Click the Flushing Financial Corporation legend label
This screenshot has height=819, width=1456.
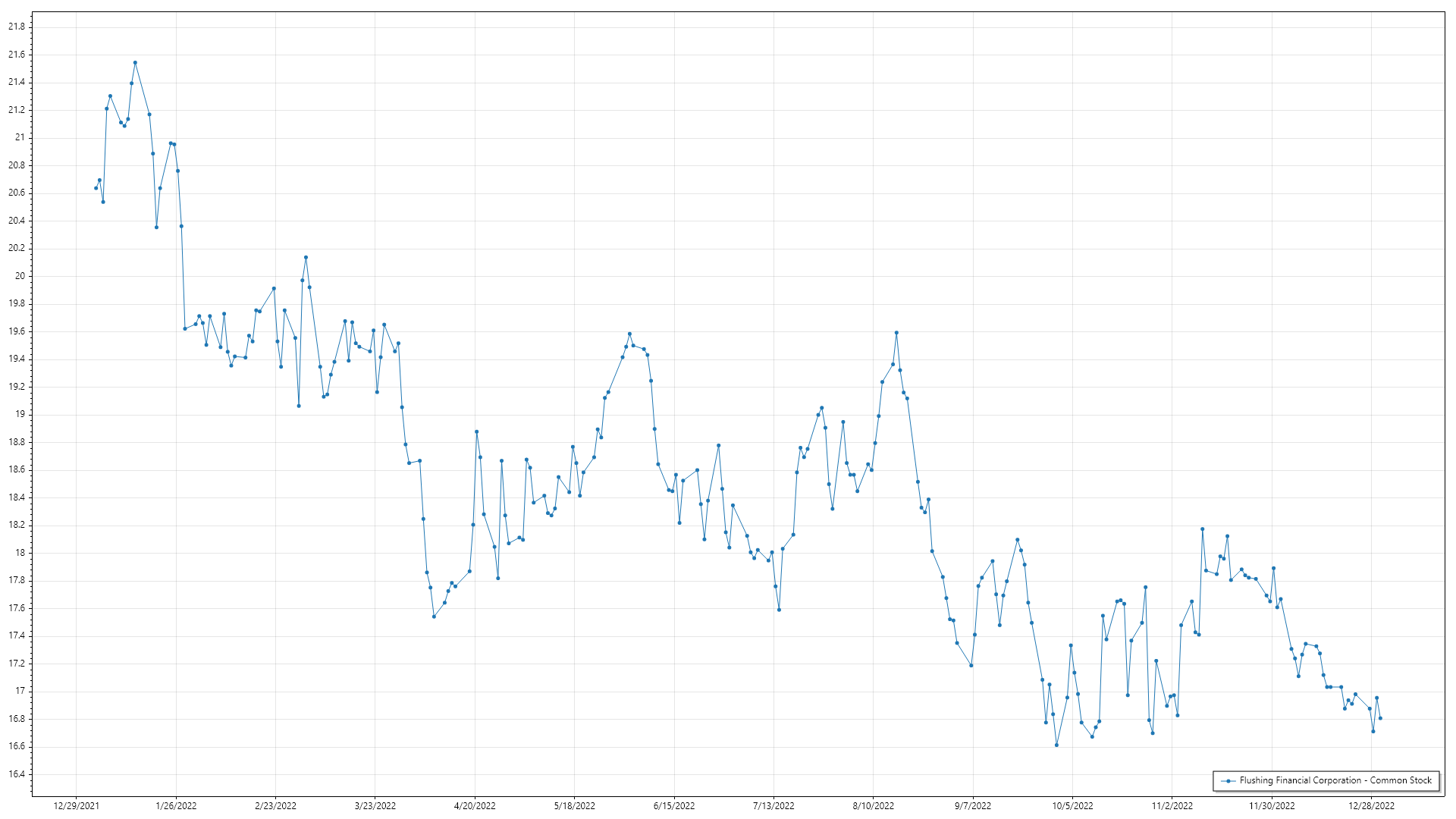click(1335, 780)
